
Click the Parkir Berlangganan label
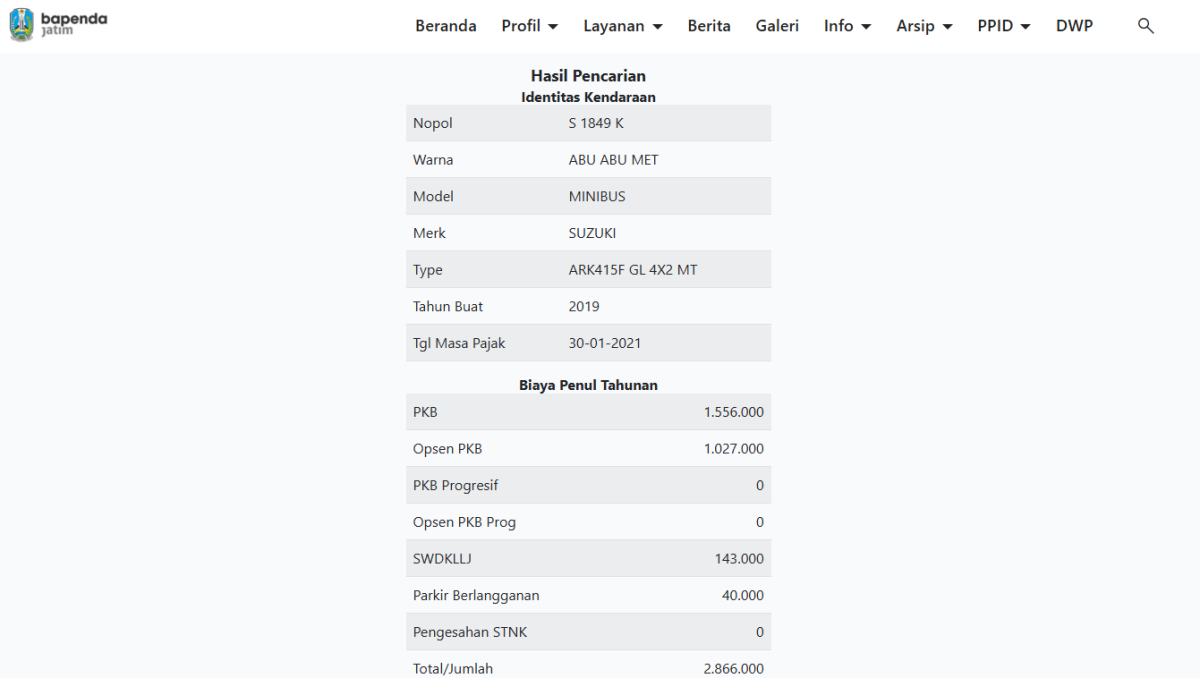(x=476, y=595)
